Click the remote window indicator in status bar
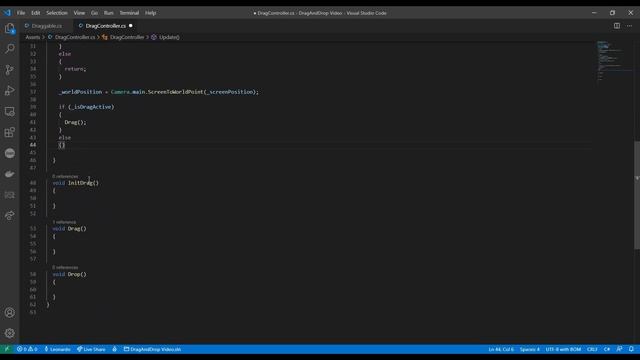 point(7,349)
